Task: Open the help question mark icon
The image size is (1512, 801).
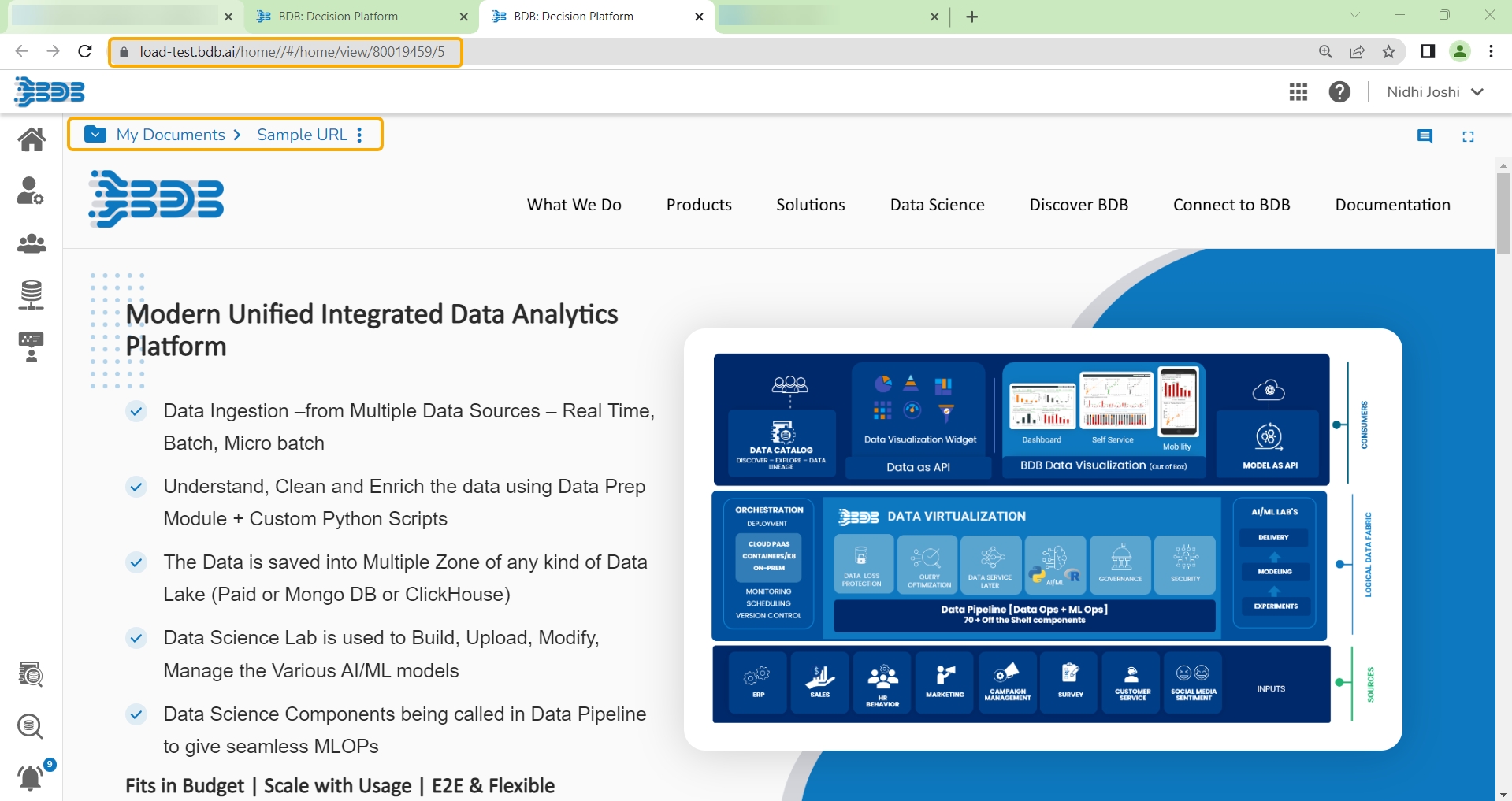Action: click(1339, 92)
